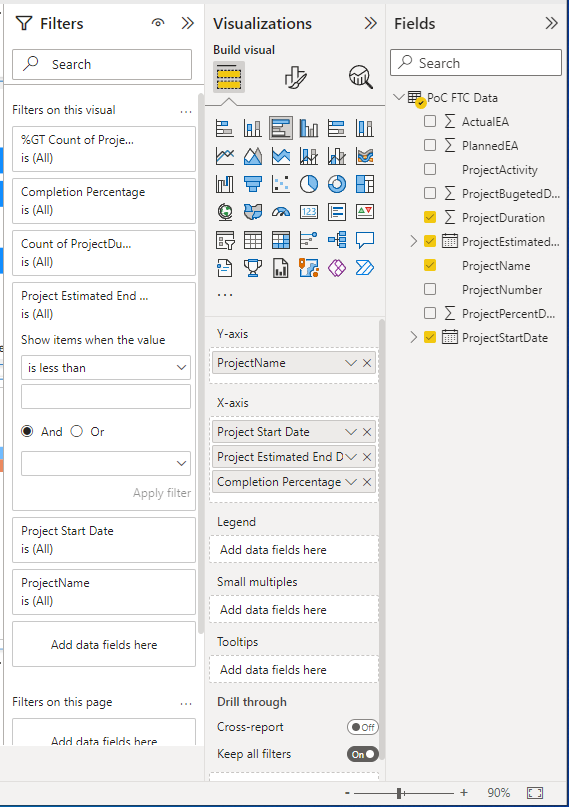Collapse the PoC FTC Data table

click(399, 97)
